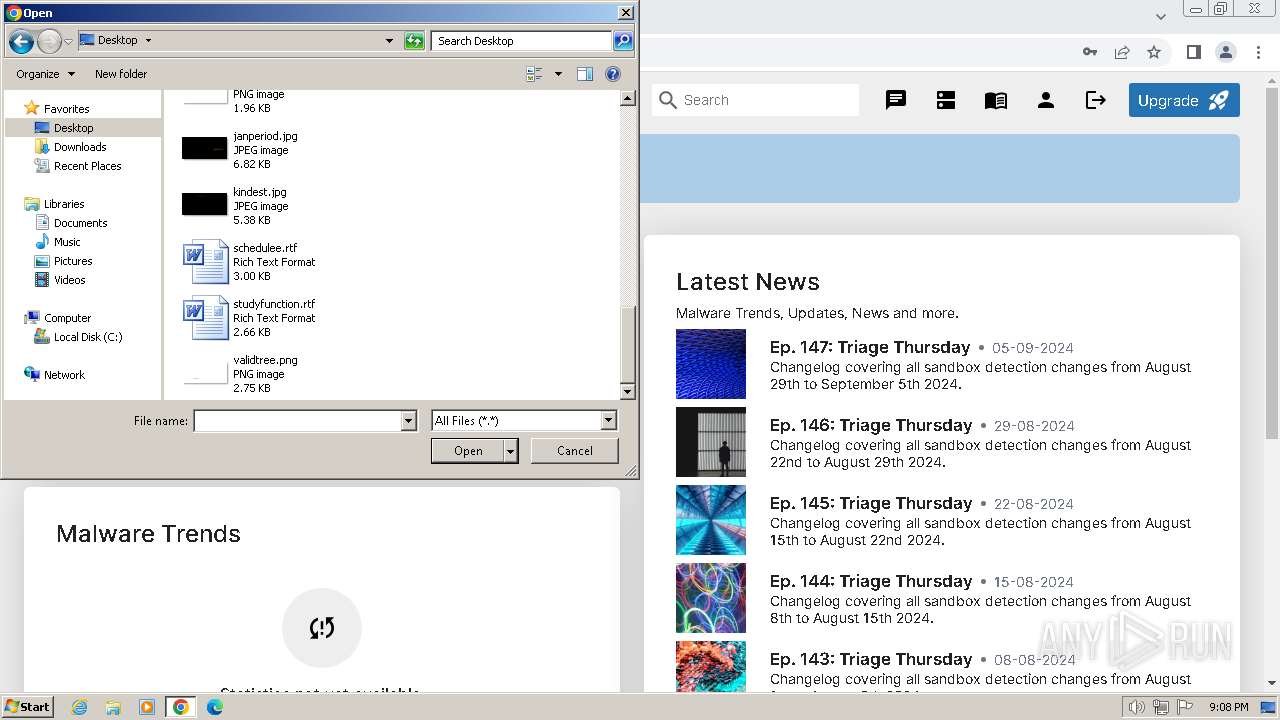Open File Explorer from taskbar

(113, 707)
